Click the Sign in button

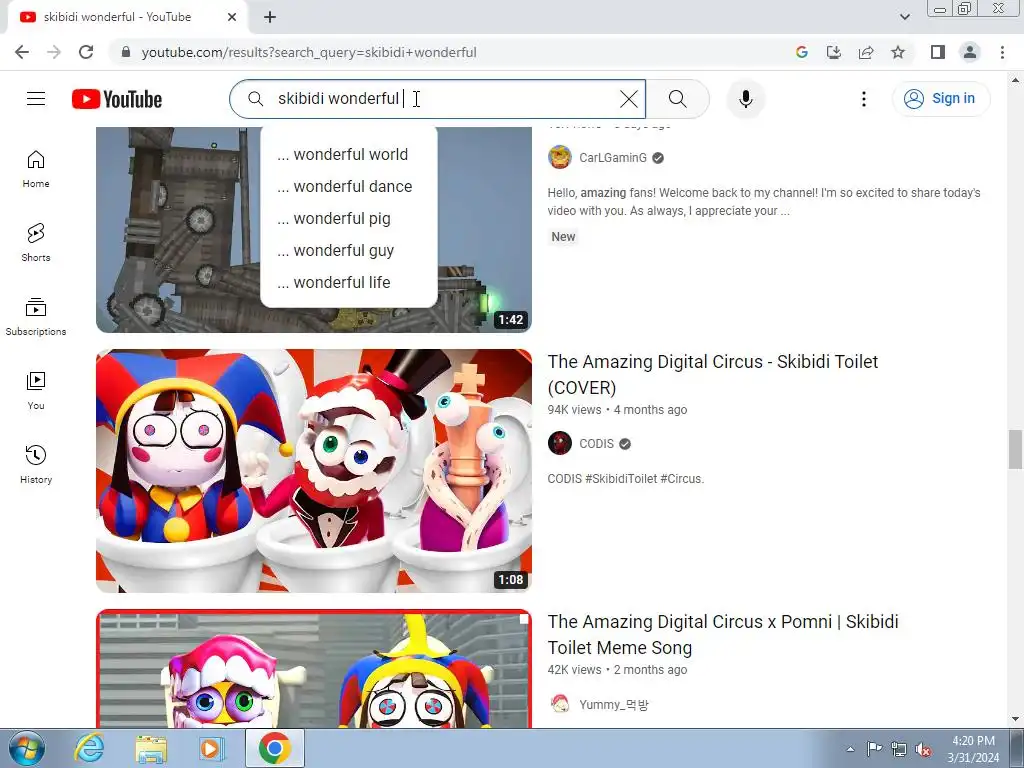click(941, 99)
